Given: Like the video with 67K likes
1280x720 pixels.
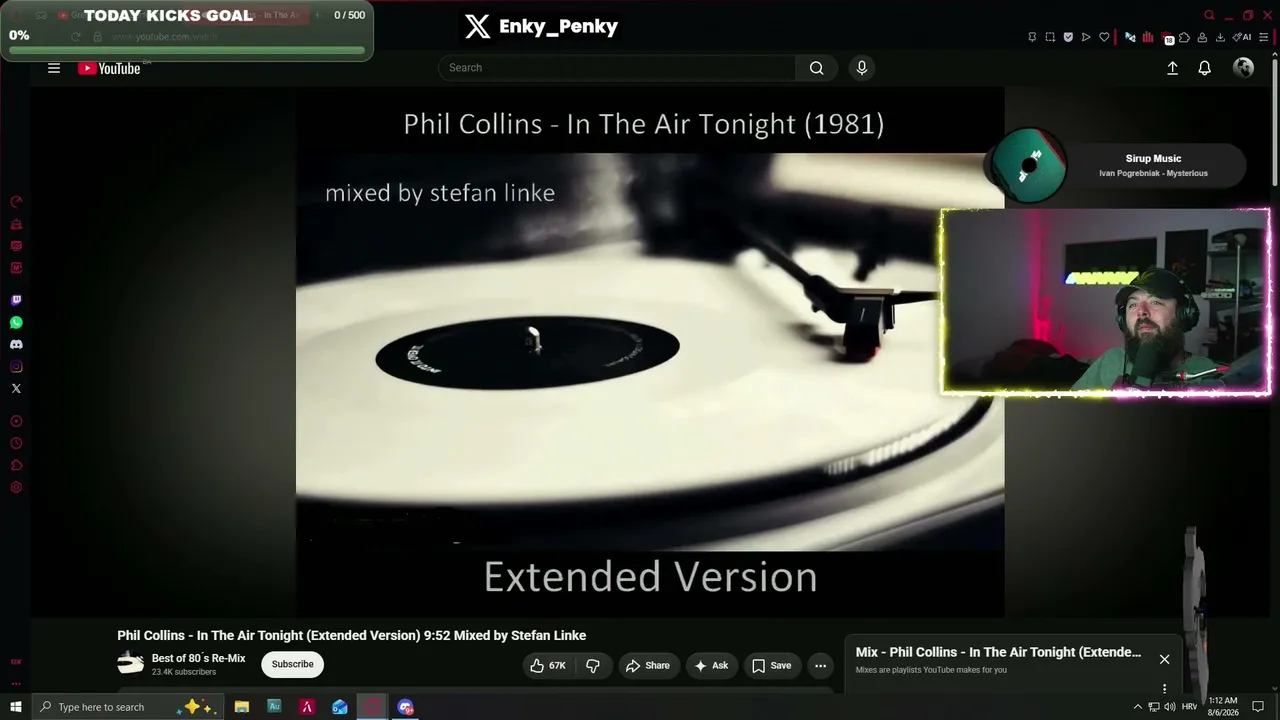Looking at the screenshot, I should pyautogui.click(x=547, y=666).
